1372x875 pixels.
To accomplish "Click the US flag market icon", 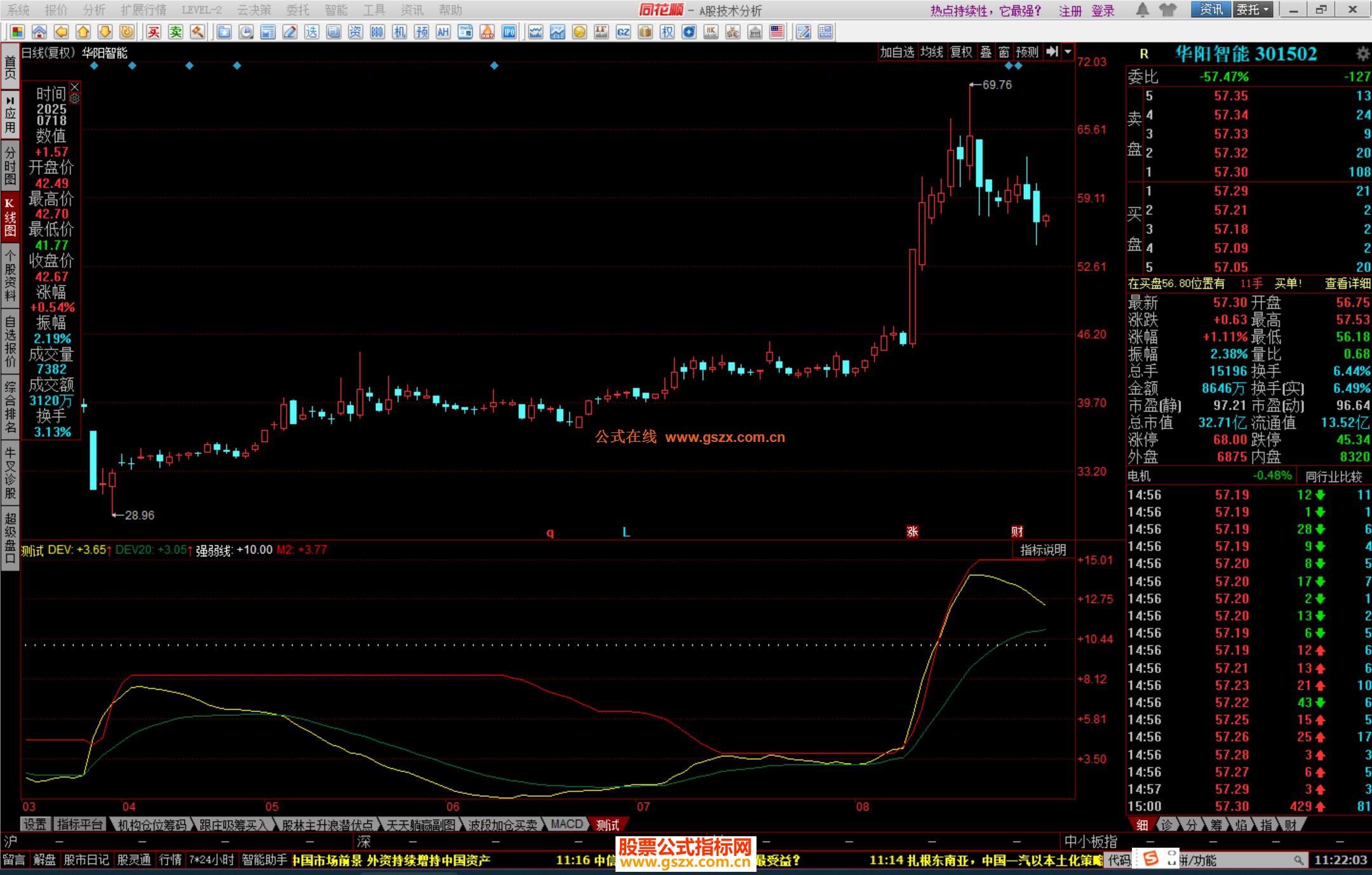I will click(x=777, y=32).
